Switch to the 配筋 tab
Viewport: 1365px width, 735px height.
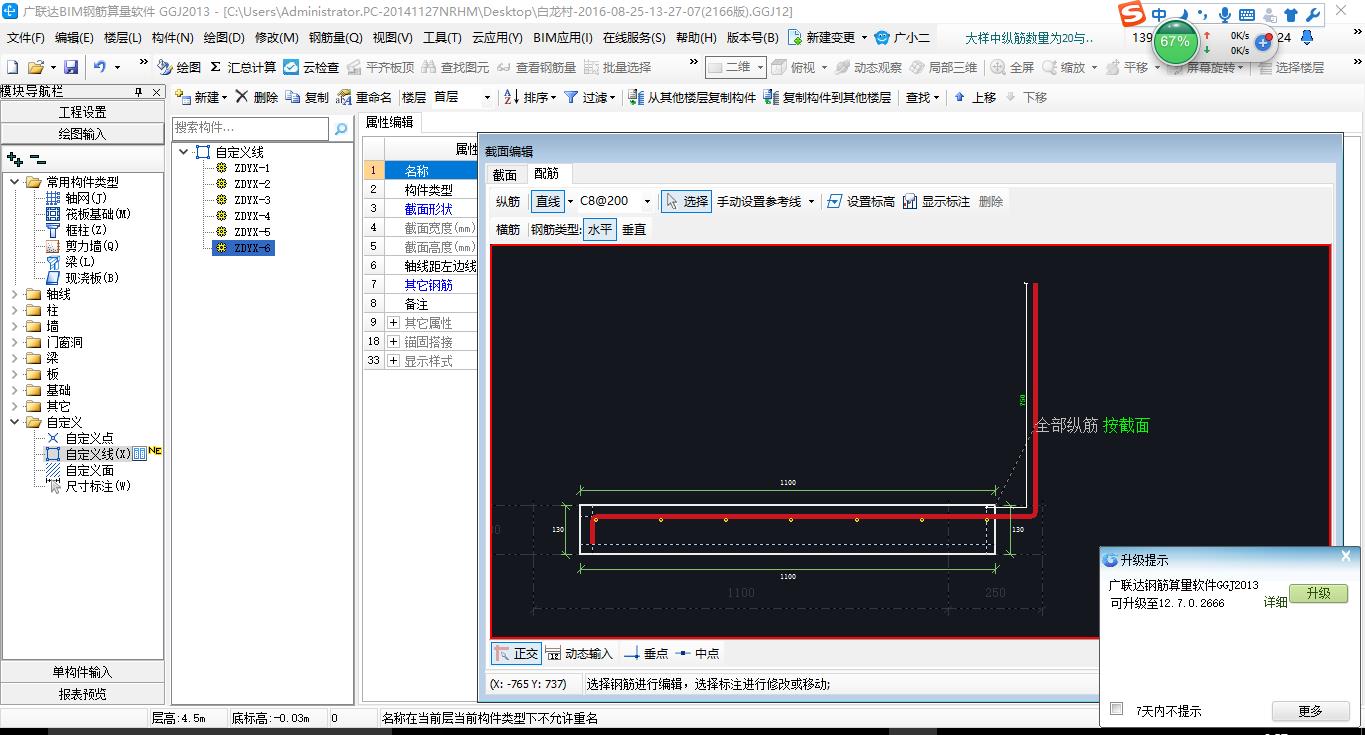(x=546, y=174)
